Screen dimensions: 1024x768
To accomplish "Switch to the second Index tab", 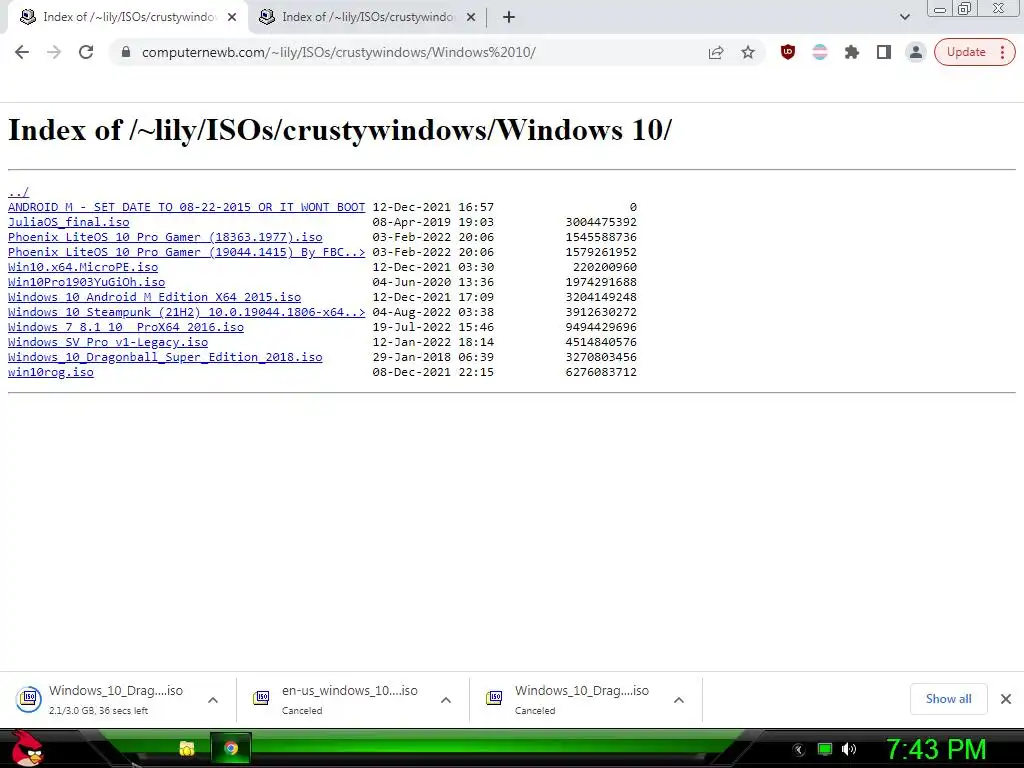I will click(x=366, y=17).
